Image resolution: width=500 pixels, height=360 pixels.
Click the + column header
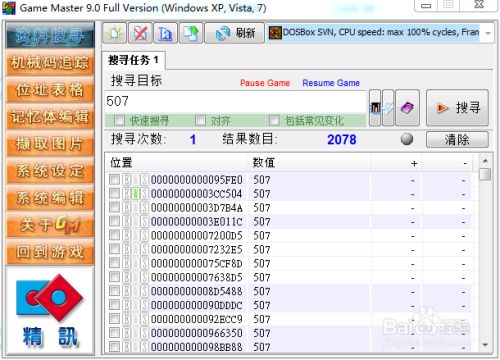[x=396, y=163]
